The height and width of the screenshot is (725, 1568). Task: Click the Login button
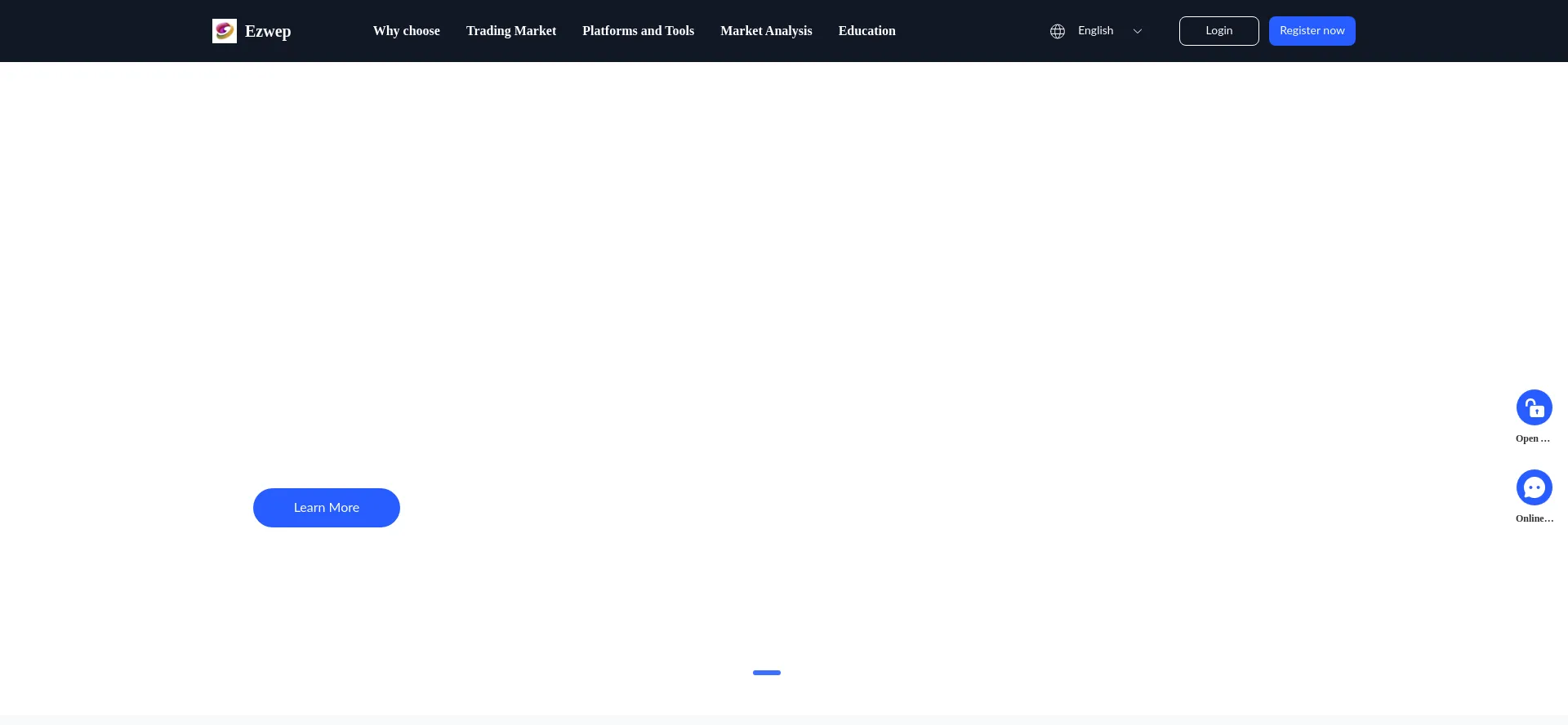pyautogui.click(x=1219, y=31)
